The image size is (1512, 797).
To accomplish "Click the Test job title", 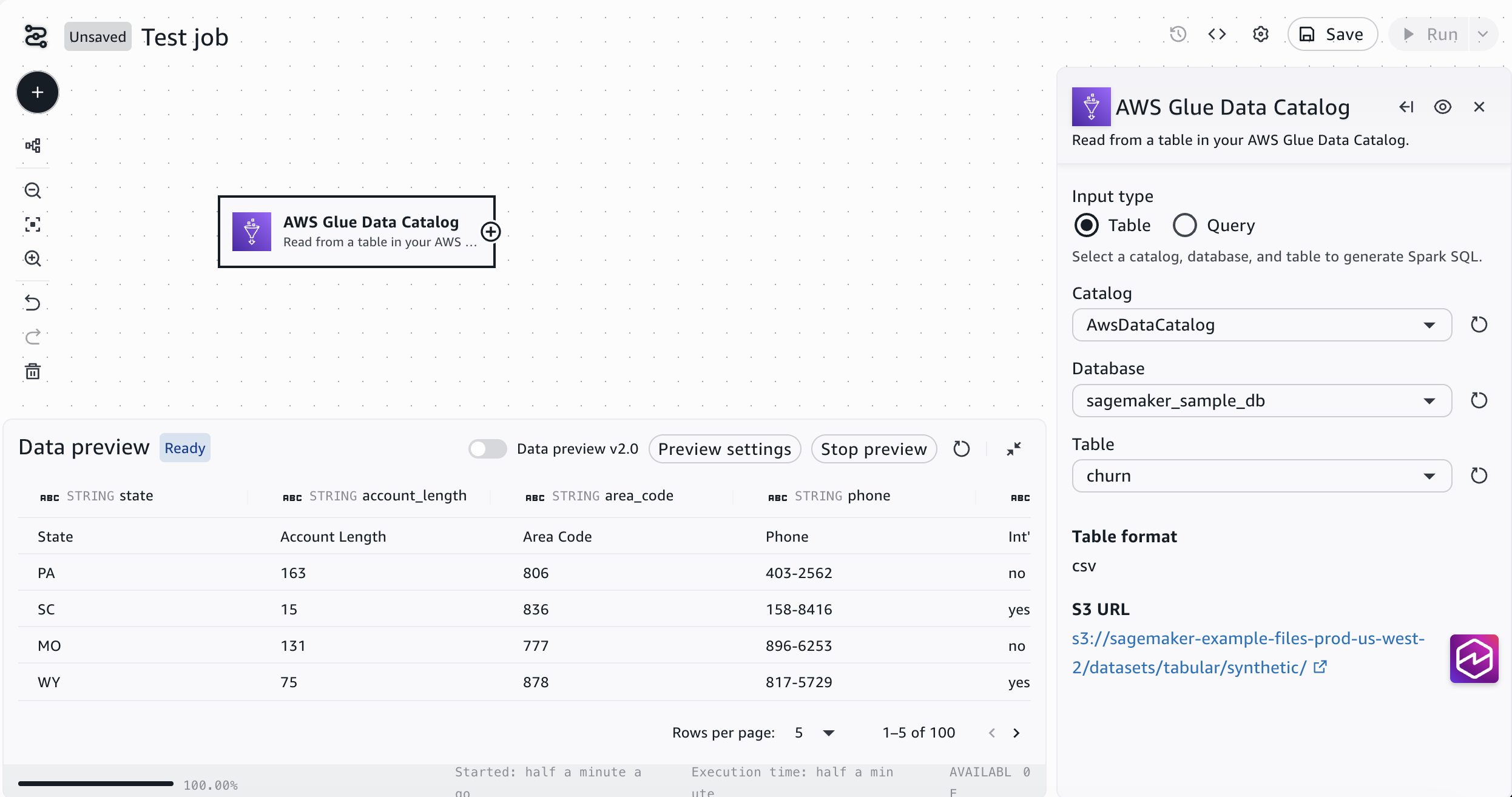I will point(185,37).
